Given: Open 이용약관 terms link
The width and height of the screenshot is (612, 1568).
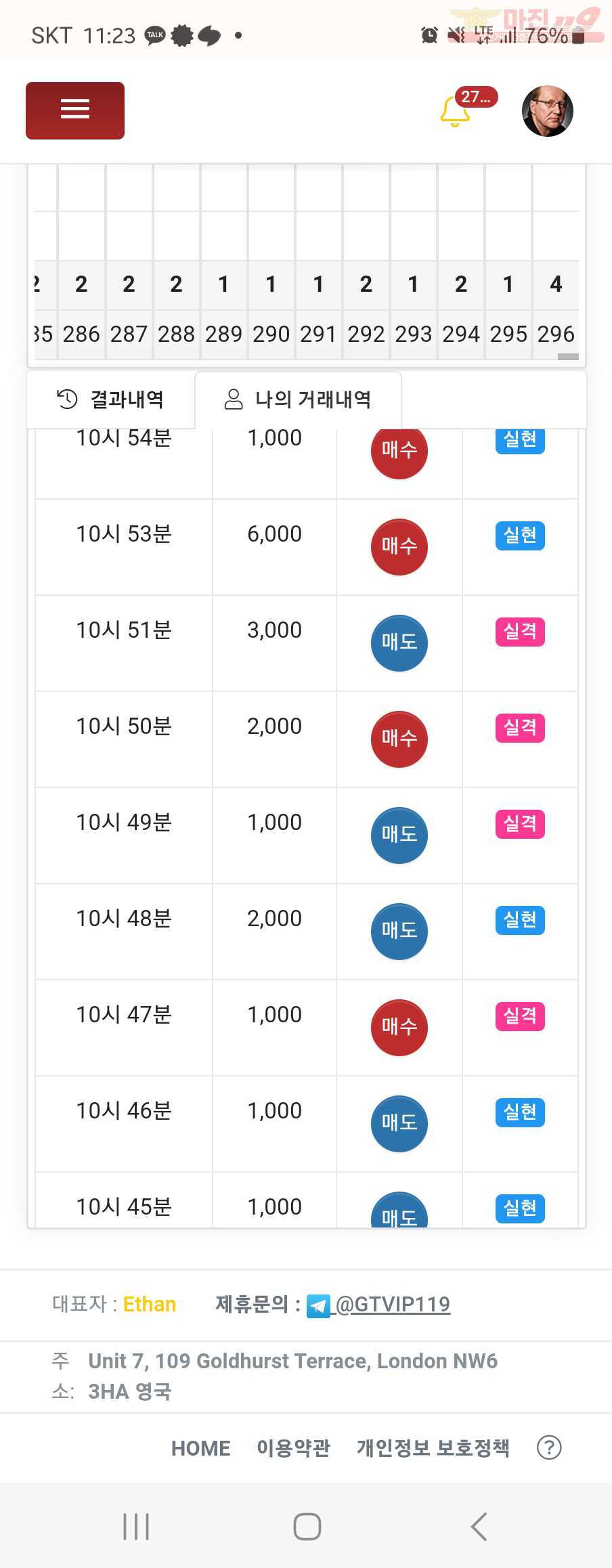Looking at the screenshot, I should [x=293, y=1447].
